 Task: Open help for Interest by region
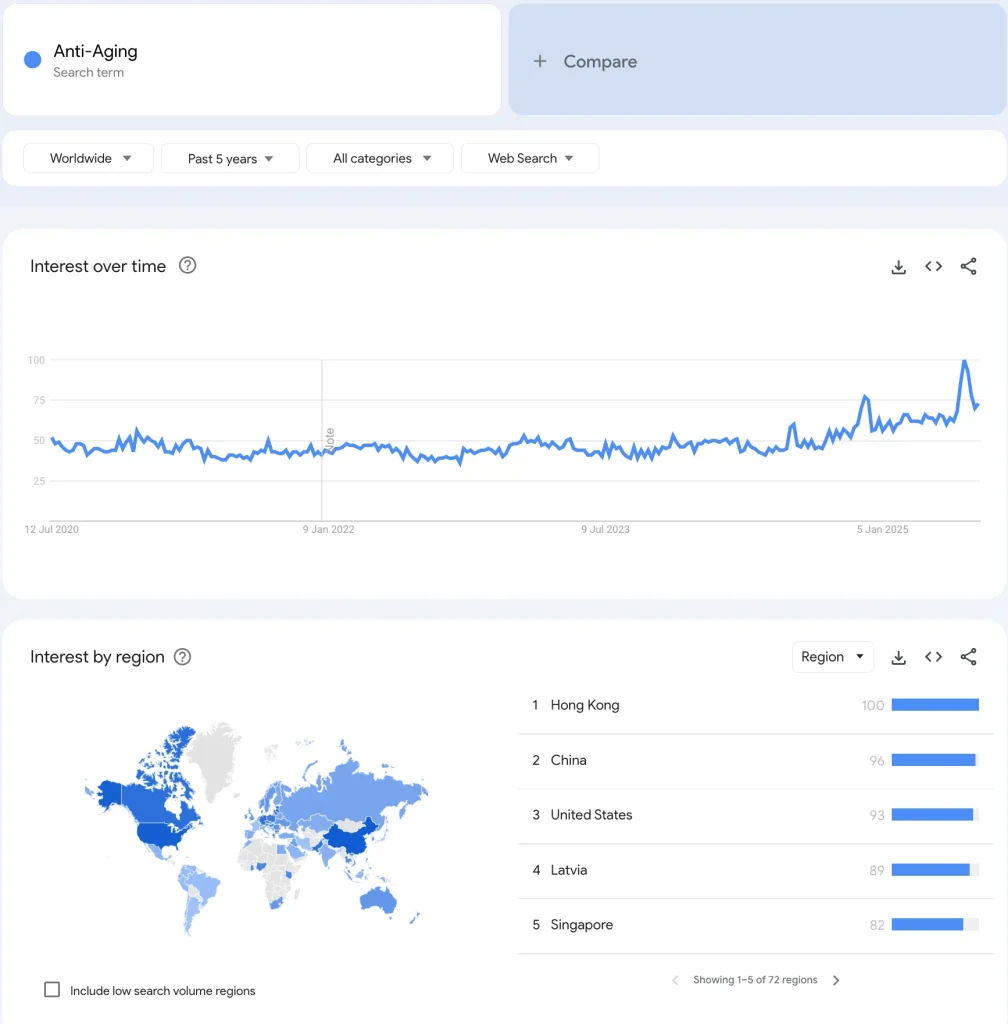pos(182,657)
